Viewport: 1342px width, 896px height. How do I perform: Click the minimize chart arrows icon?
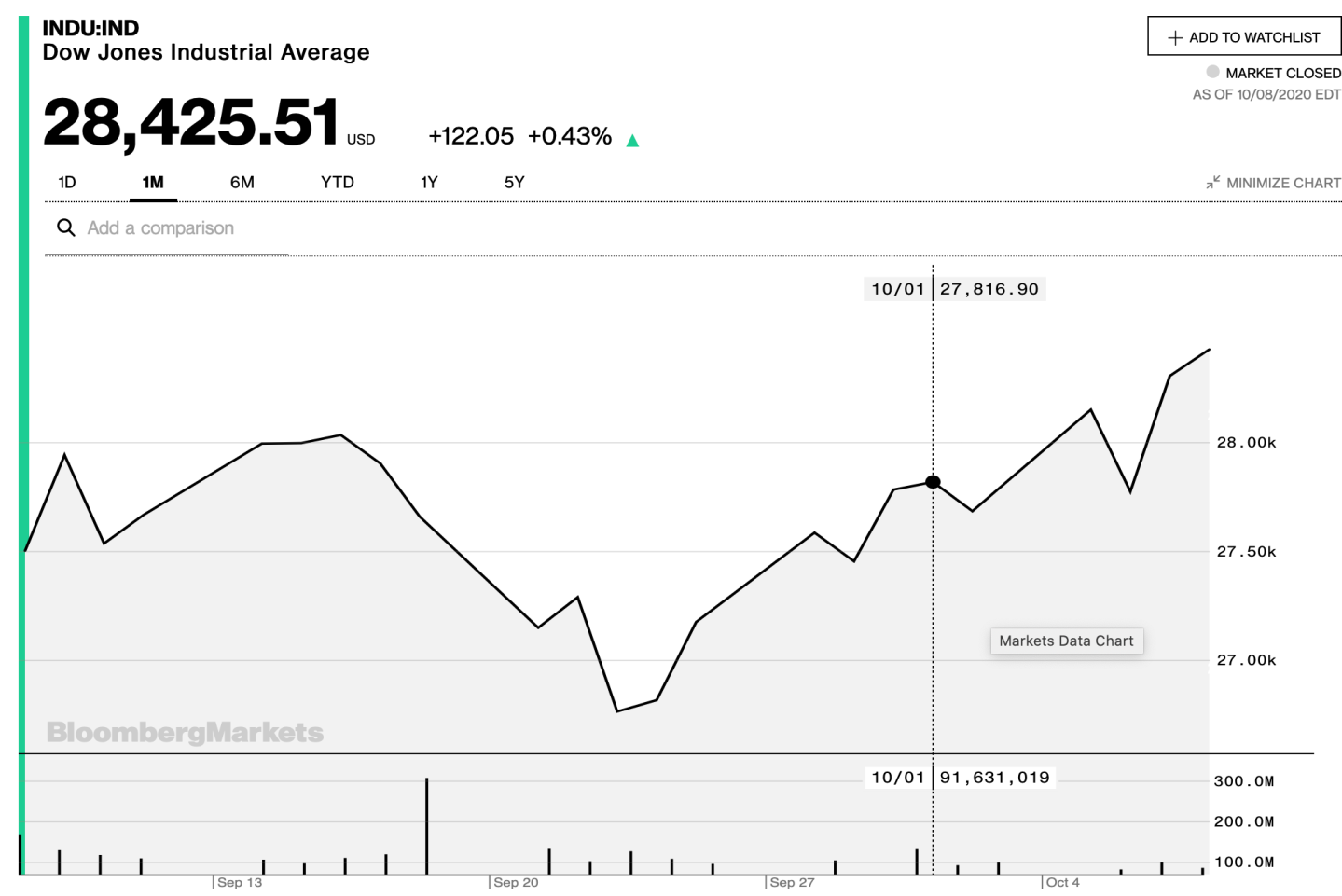pyautogui.click(x=1212, y=183)
